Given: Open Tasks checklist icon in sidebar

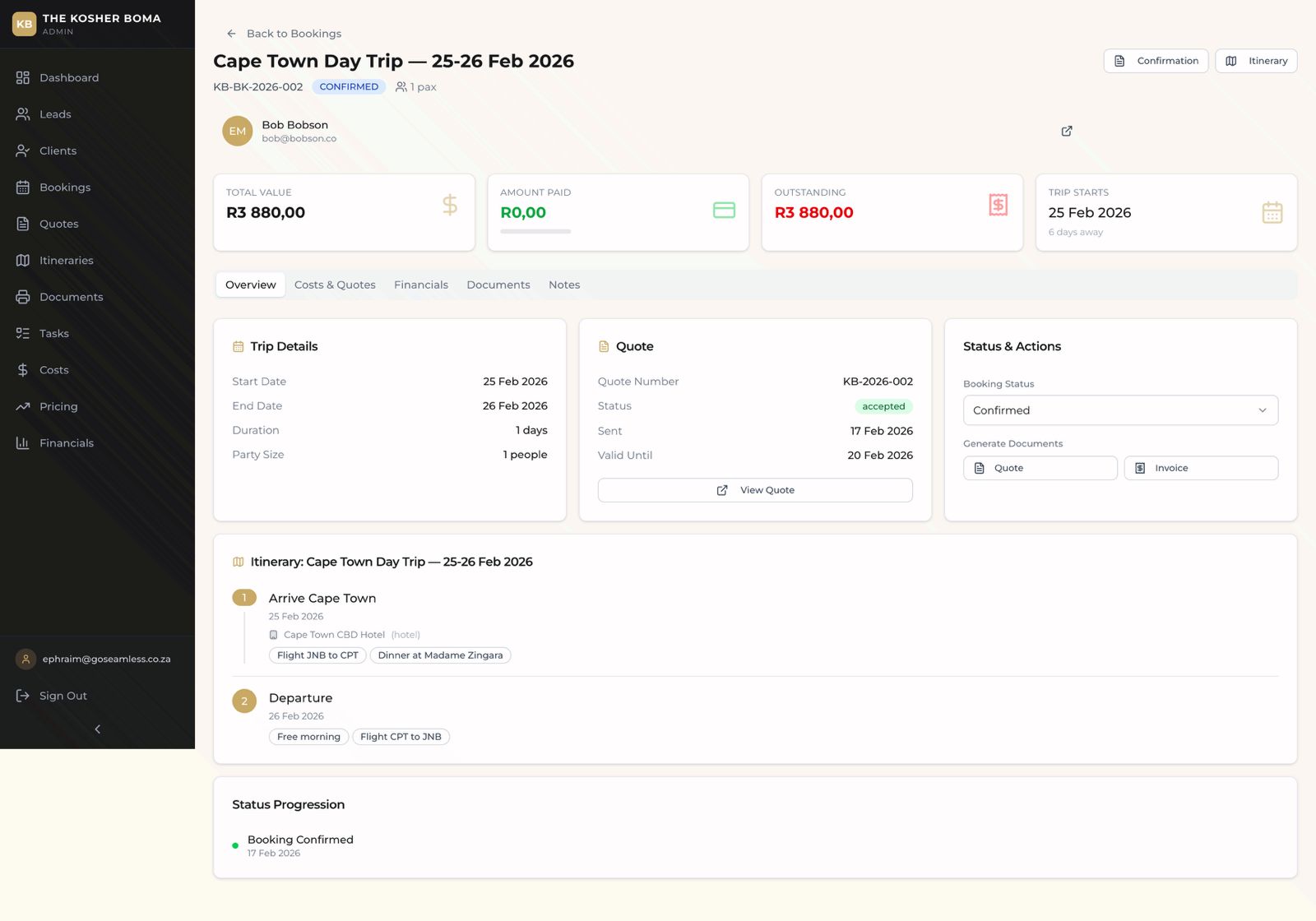Looking at the screenshot, I should [23, 333].
